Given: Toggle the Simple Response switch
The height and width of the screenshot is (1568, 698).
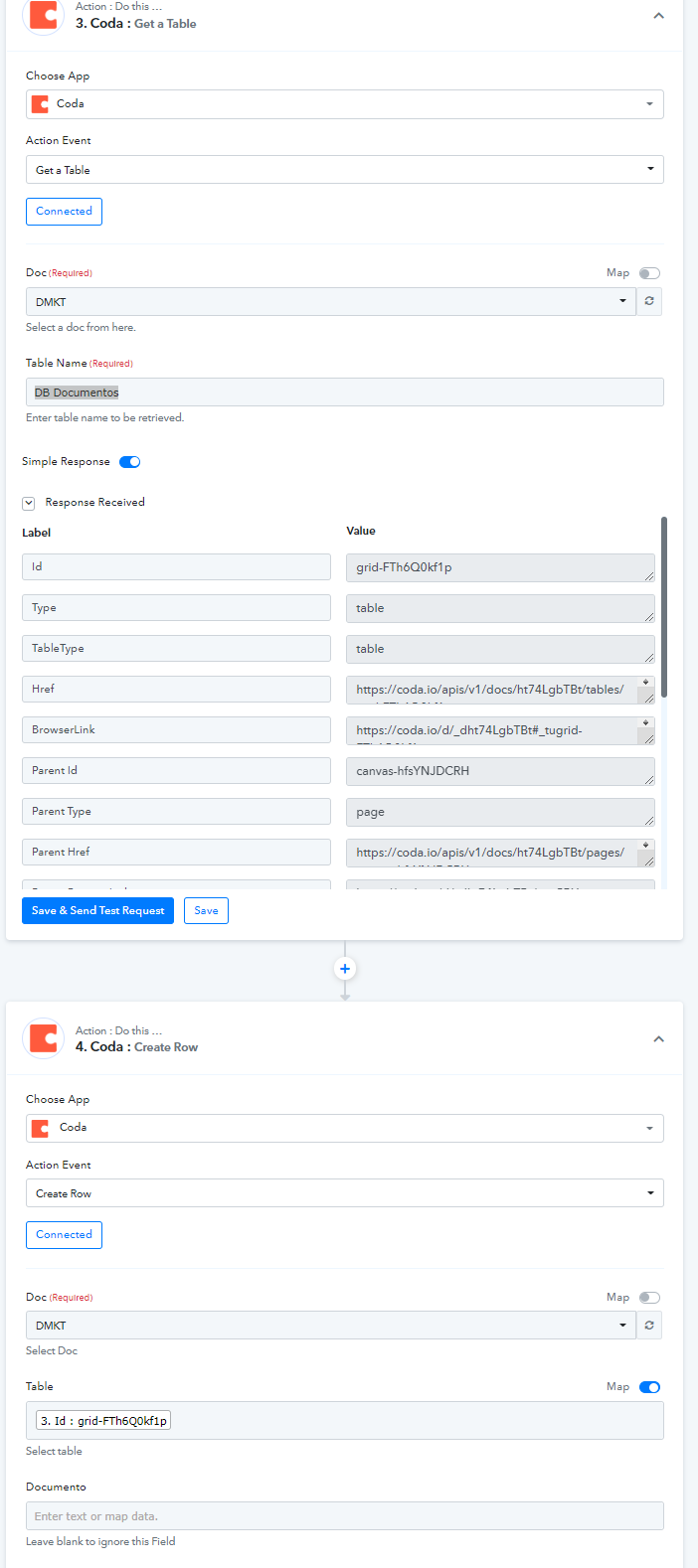Looking at the screenshot, I should coord(129,462).
